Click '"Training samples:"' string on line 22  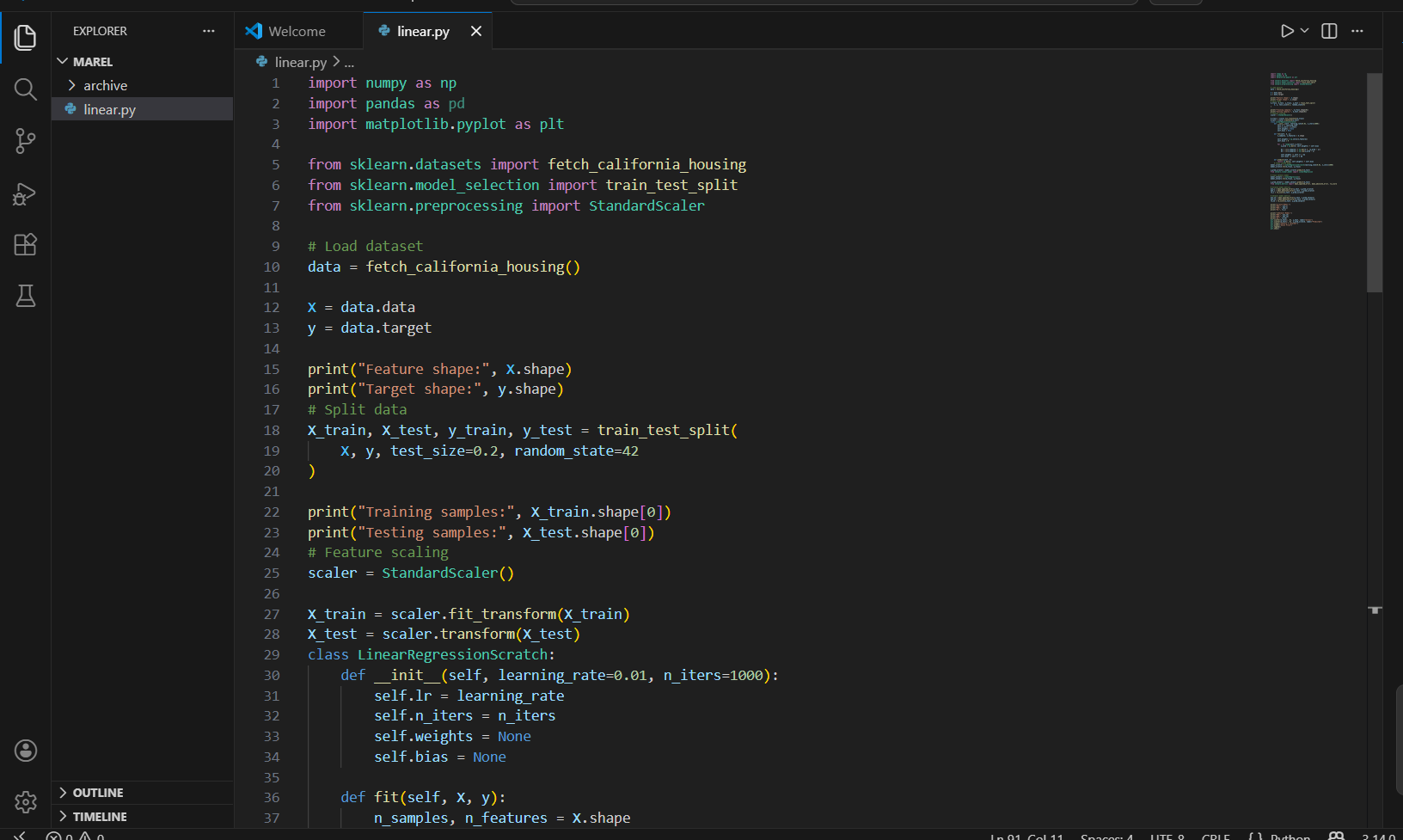tap(436, 512)
